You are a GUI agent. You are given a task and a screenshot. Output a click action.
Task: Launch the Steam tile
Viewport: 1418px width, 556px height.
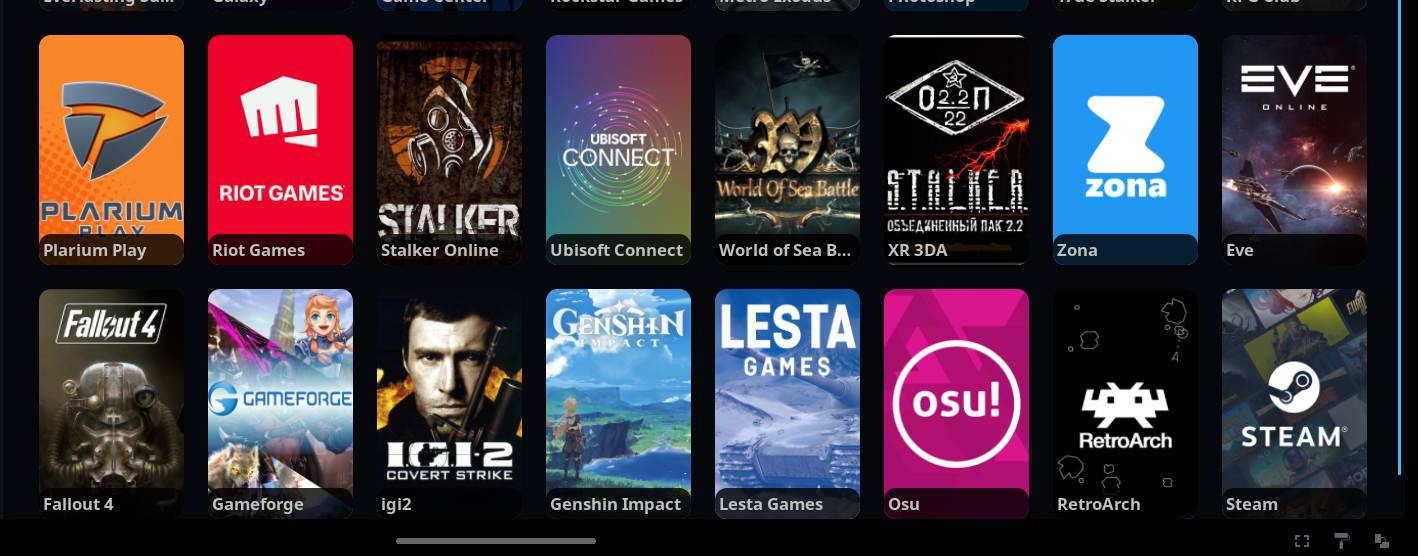1294,404
